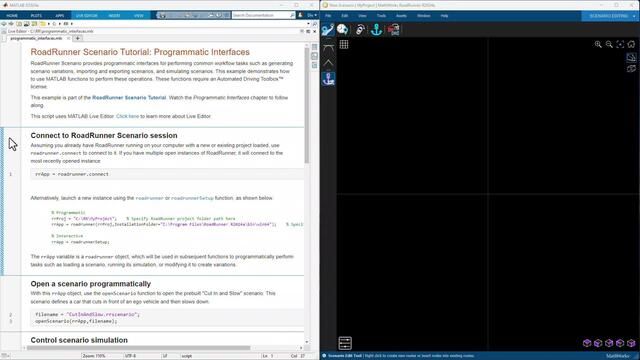The width and height of the screenshot is (640, 360).
Task: Click the third purple cube view icon
Action: point(609,343)
